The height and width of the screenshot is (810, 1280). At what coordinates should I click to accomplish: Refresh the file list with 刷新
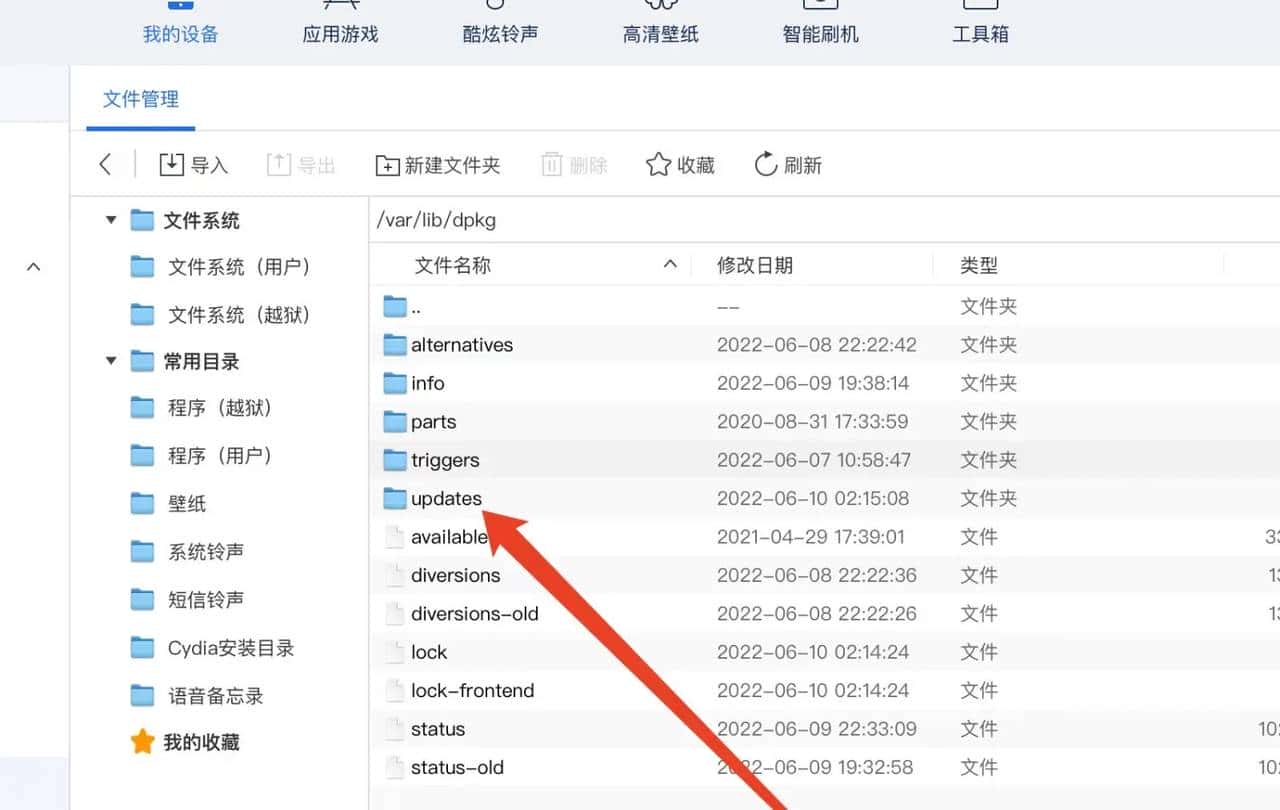(788, 164)
